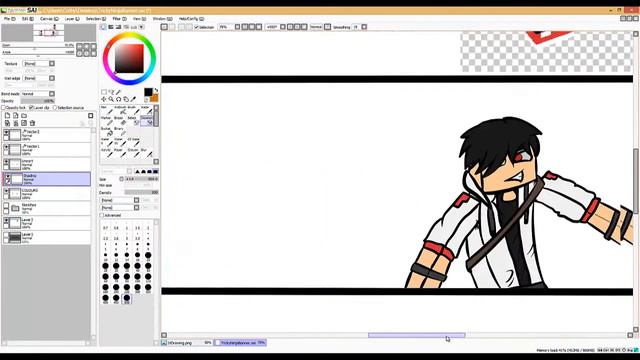Open the Help/Config menu
The width and height of the screenshot is (640, 360).
191,19
